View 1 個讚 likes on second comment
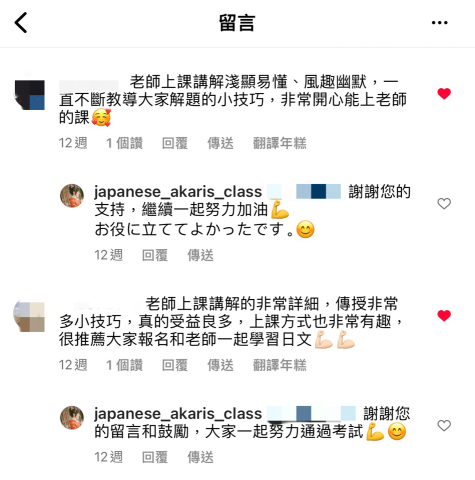The width and height of the screenshot is (475, 480). [x=124, y=365]
